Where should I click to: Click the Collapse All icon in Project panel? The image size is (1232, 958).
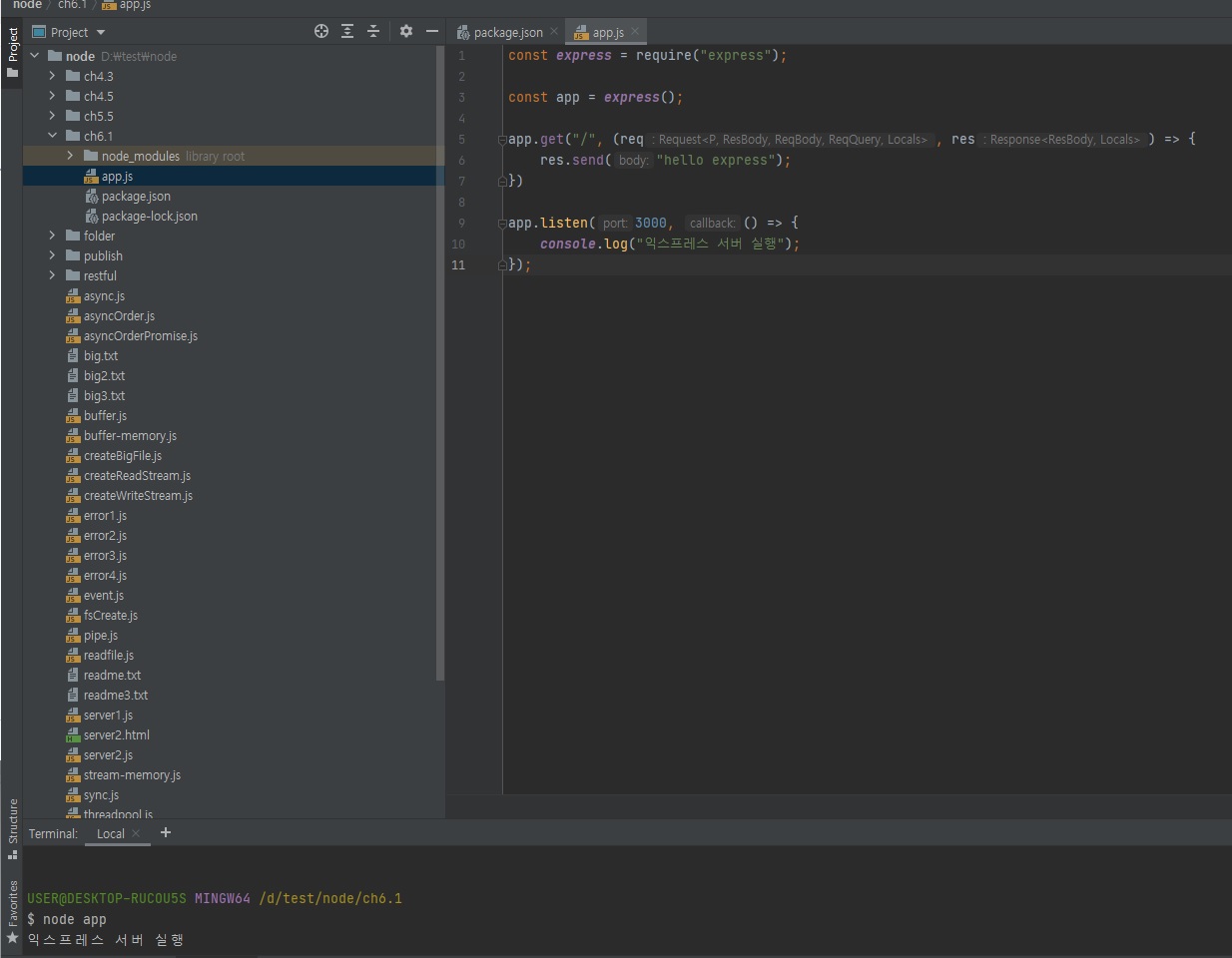click(373, 32)
